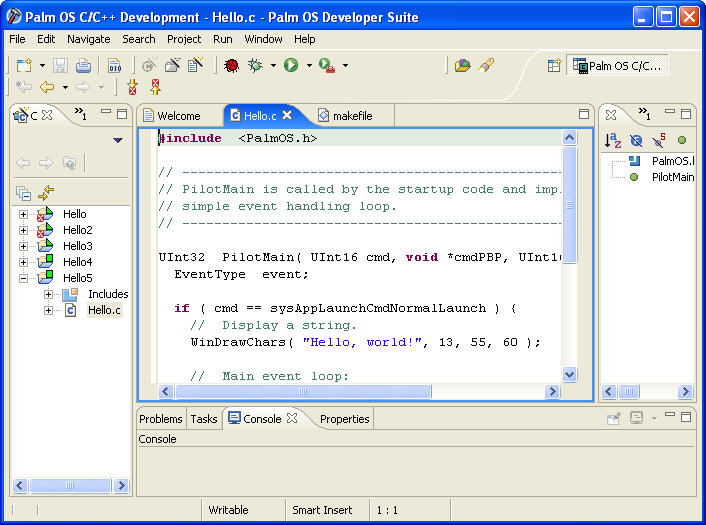Switch to the makefile editor tab
Screen dimensions: 706x525
352,116
